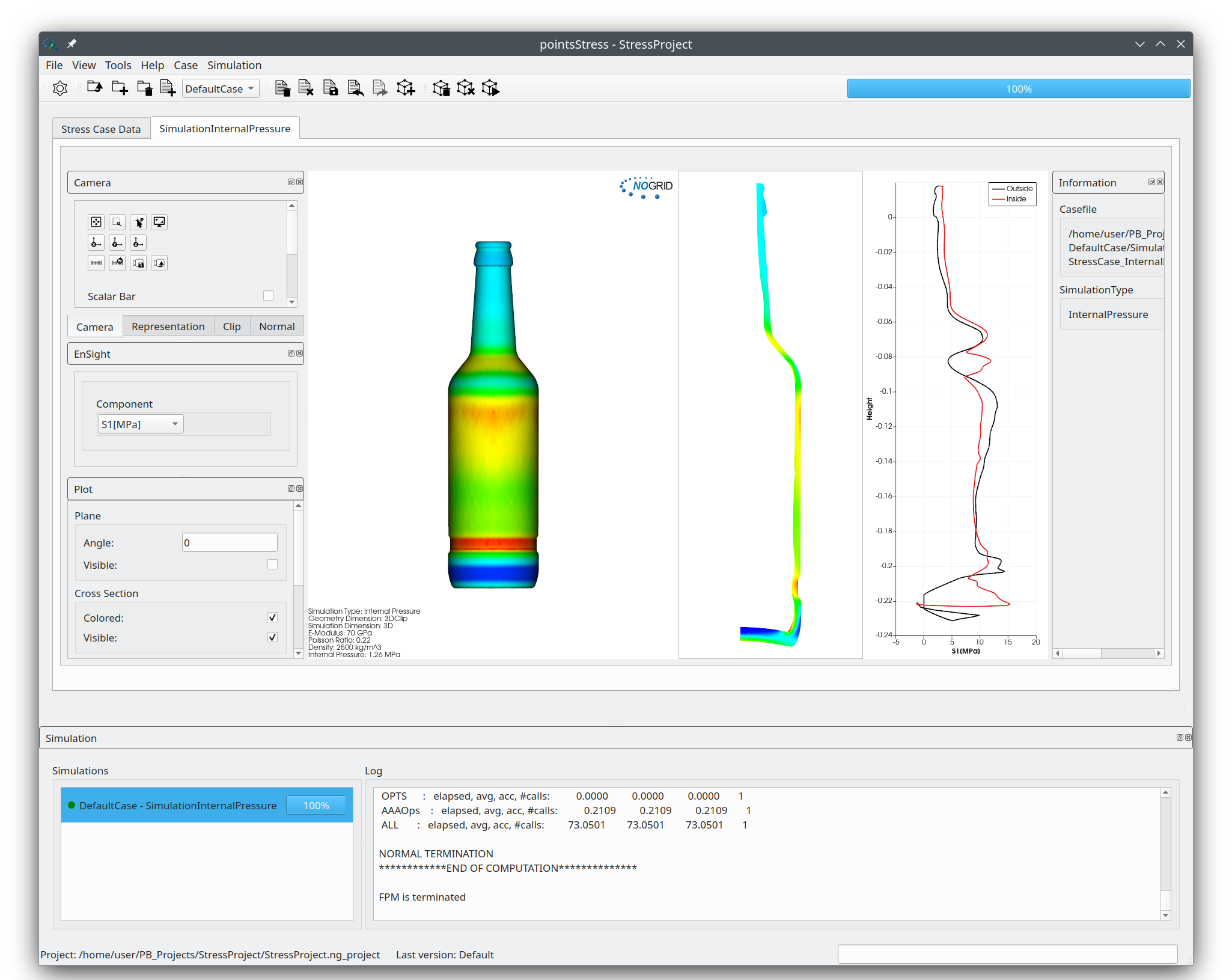Open the Simulation menu

(234, 65)
